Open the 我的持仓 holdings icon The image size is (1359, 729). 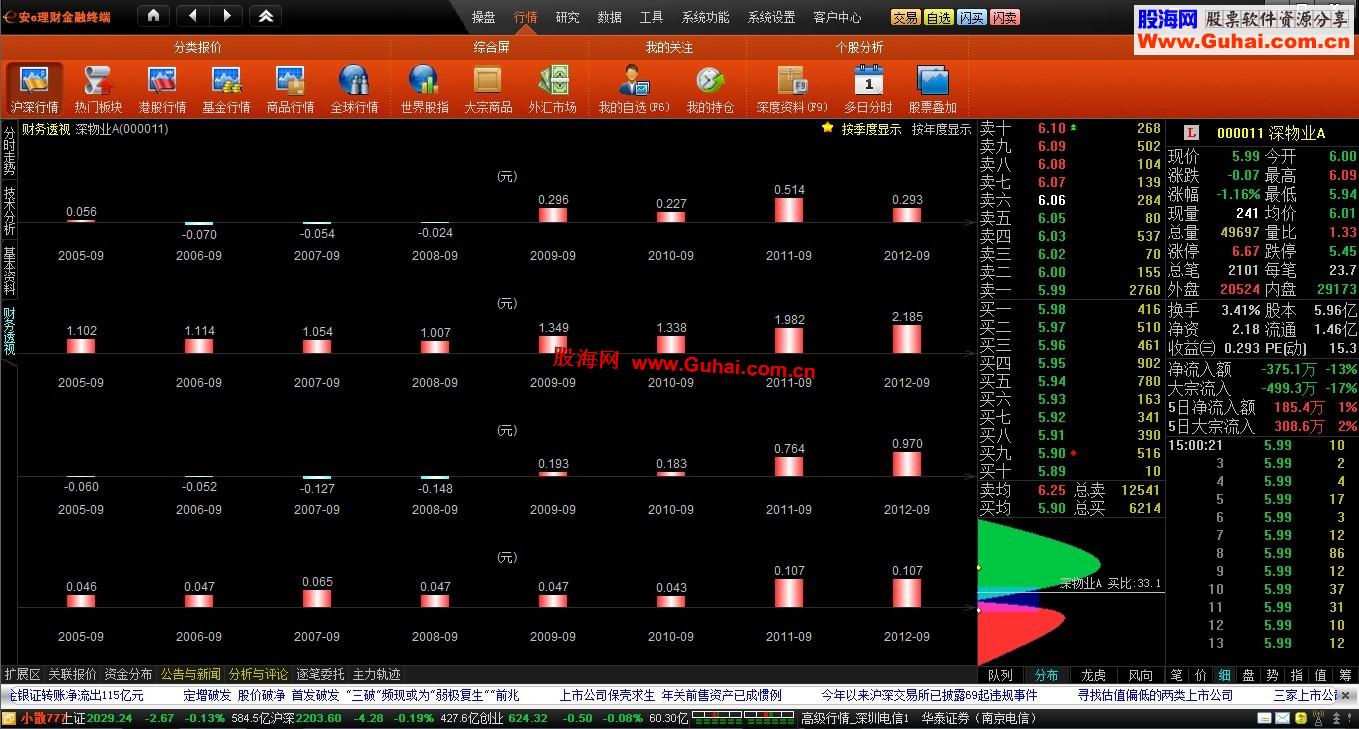point(710,90)
